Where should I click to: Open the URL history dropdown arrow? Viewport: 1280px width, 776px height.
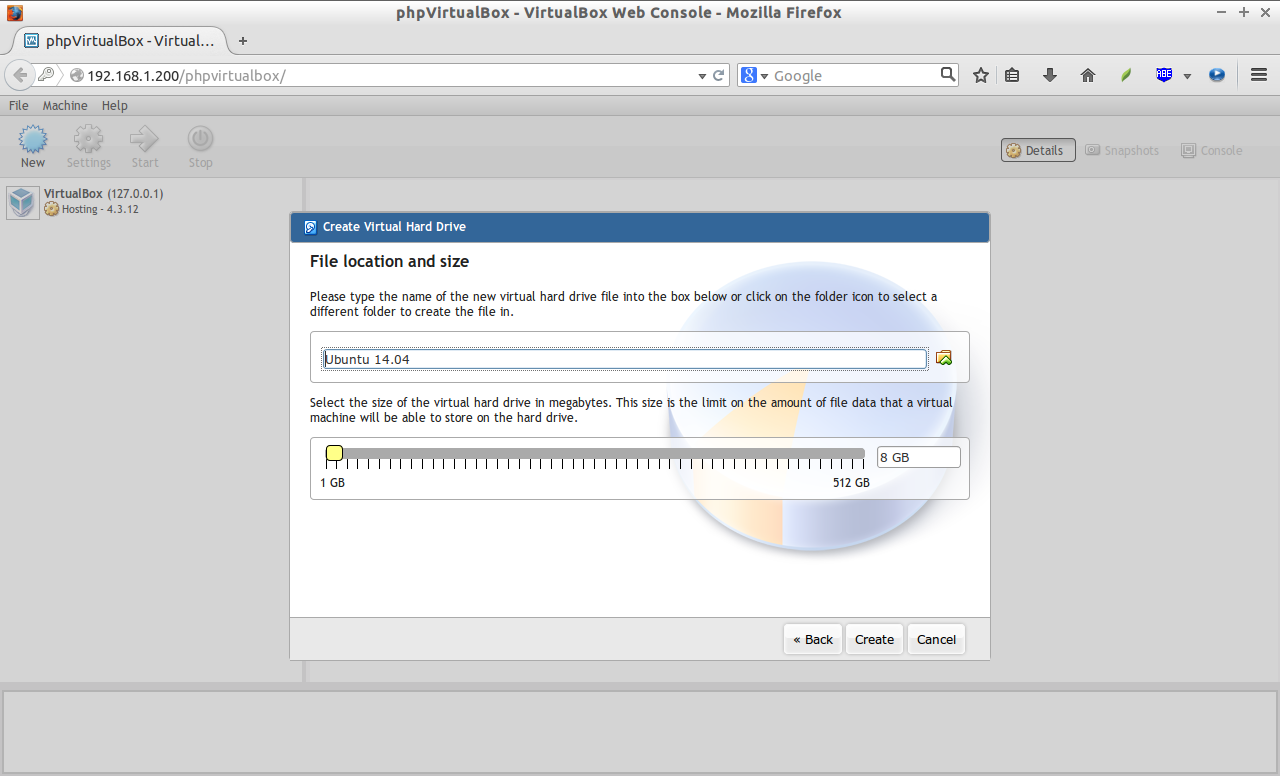tap(702, 76)
